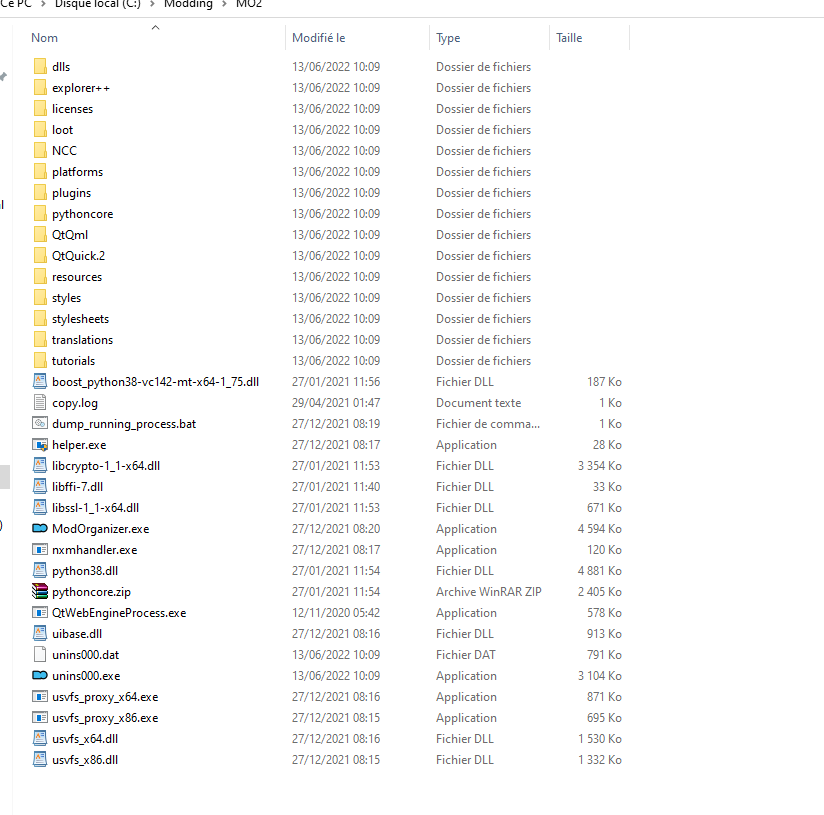Click the ModOrganizer.exe application icon

click(40, 528)
